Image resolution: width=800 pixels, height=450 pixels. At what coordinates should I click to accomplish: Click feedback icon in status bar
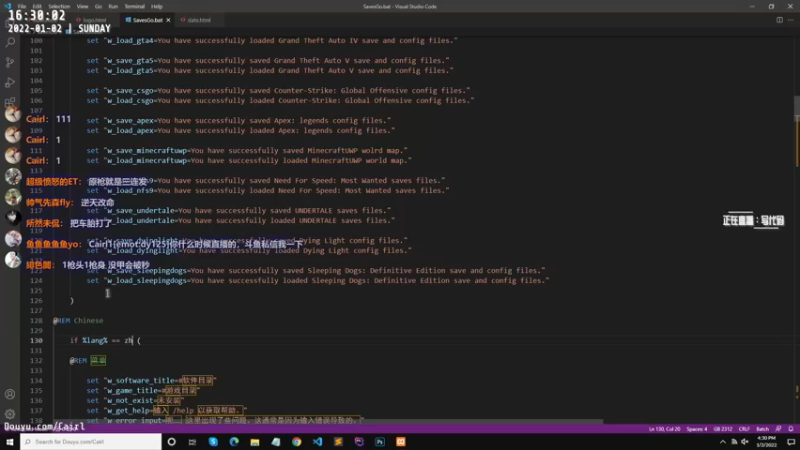[x=779, y=429]
